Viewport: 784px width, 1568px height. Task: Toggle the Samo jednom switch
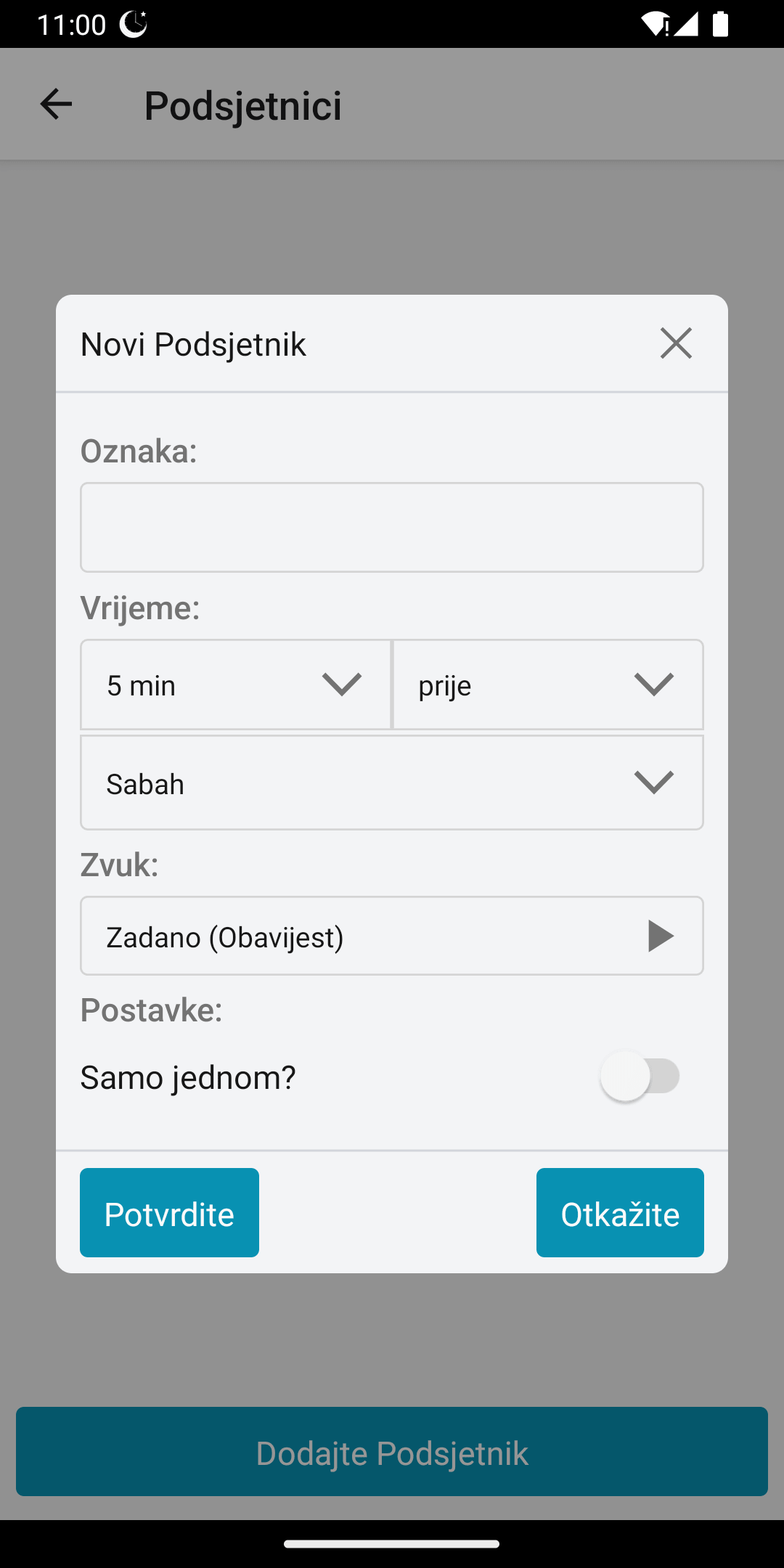click(640, 1077)
